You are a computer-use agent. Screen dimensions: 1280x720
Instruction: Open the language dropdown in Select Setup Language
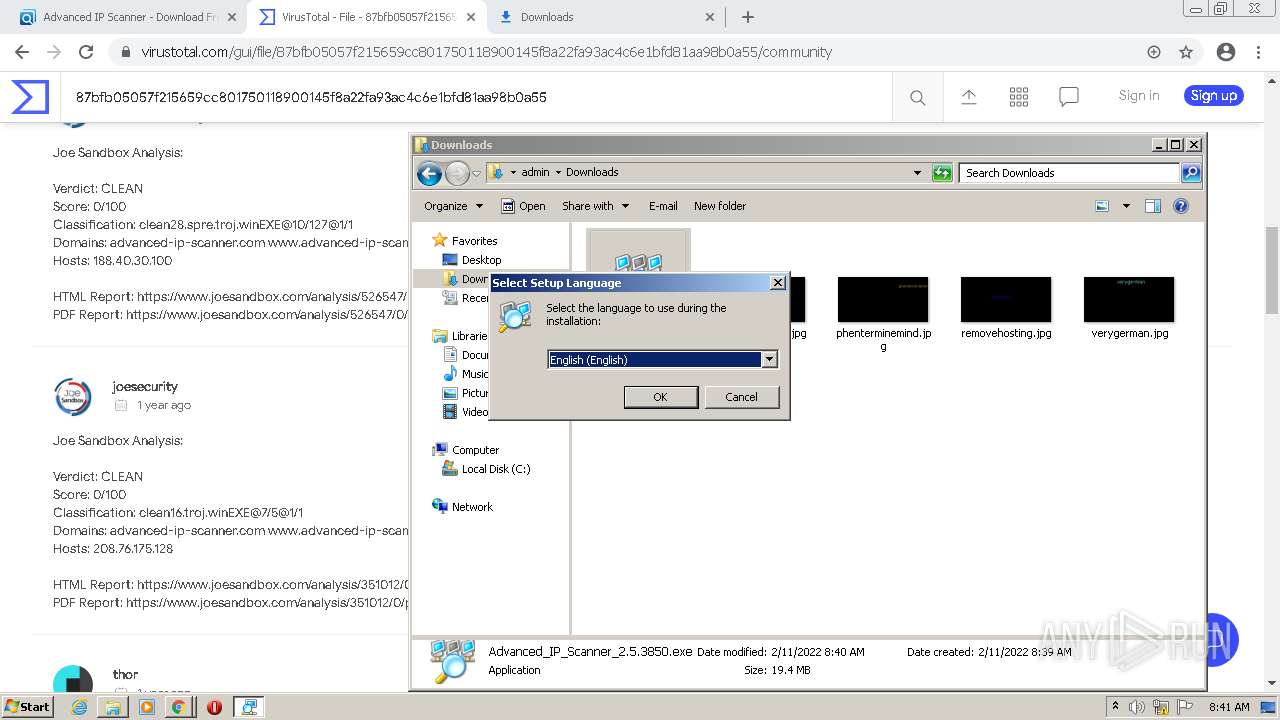(769, 359)
